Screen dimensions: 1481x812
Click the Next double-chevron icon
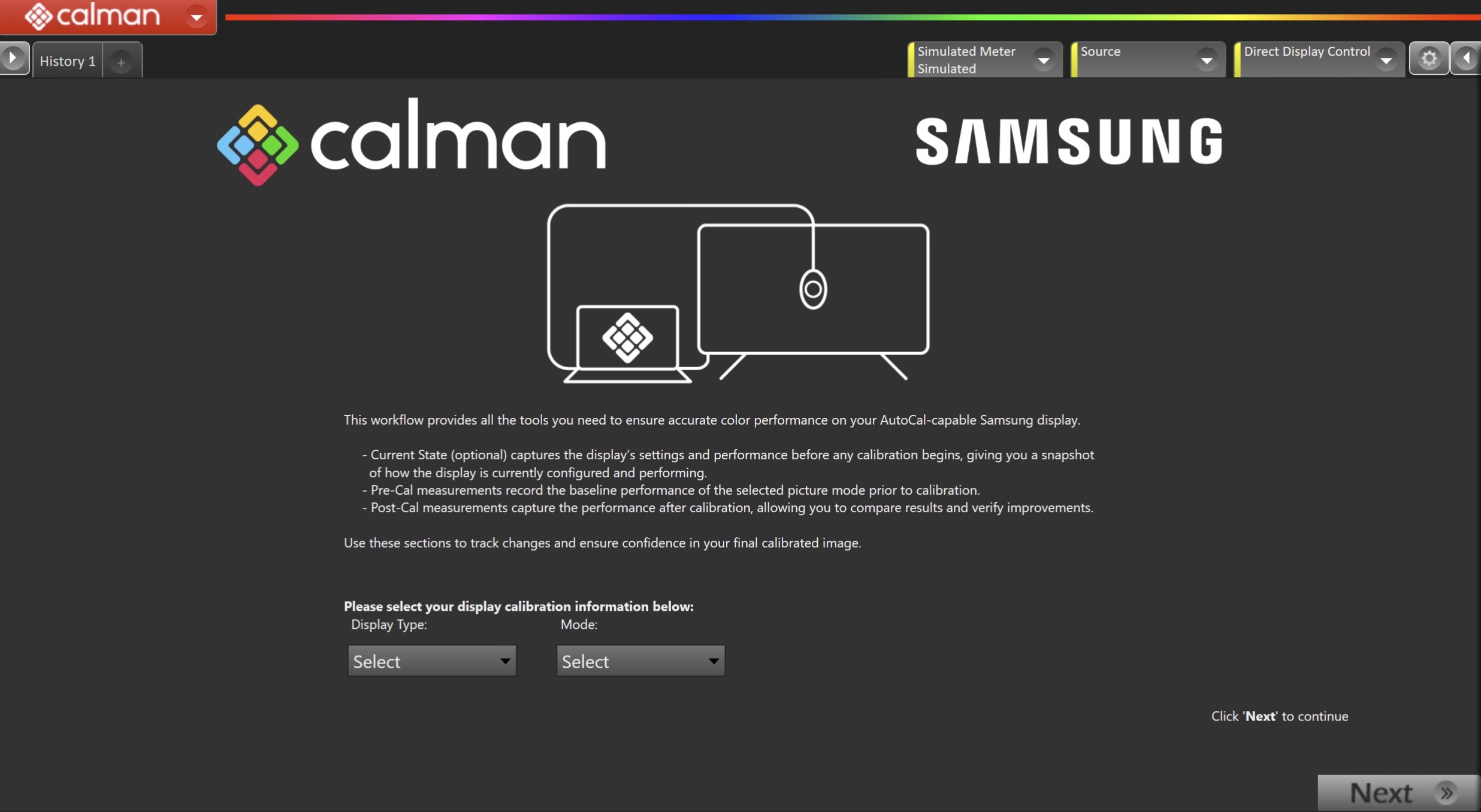coord(1446,793)
